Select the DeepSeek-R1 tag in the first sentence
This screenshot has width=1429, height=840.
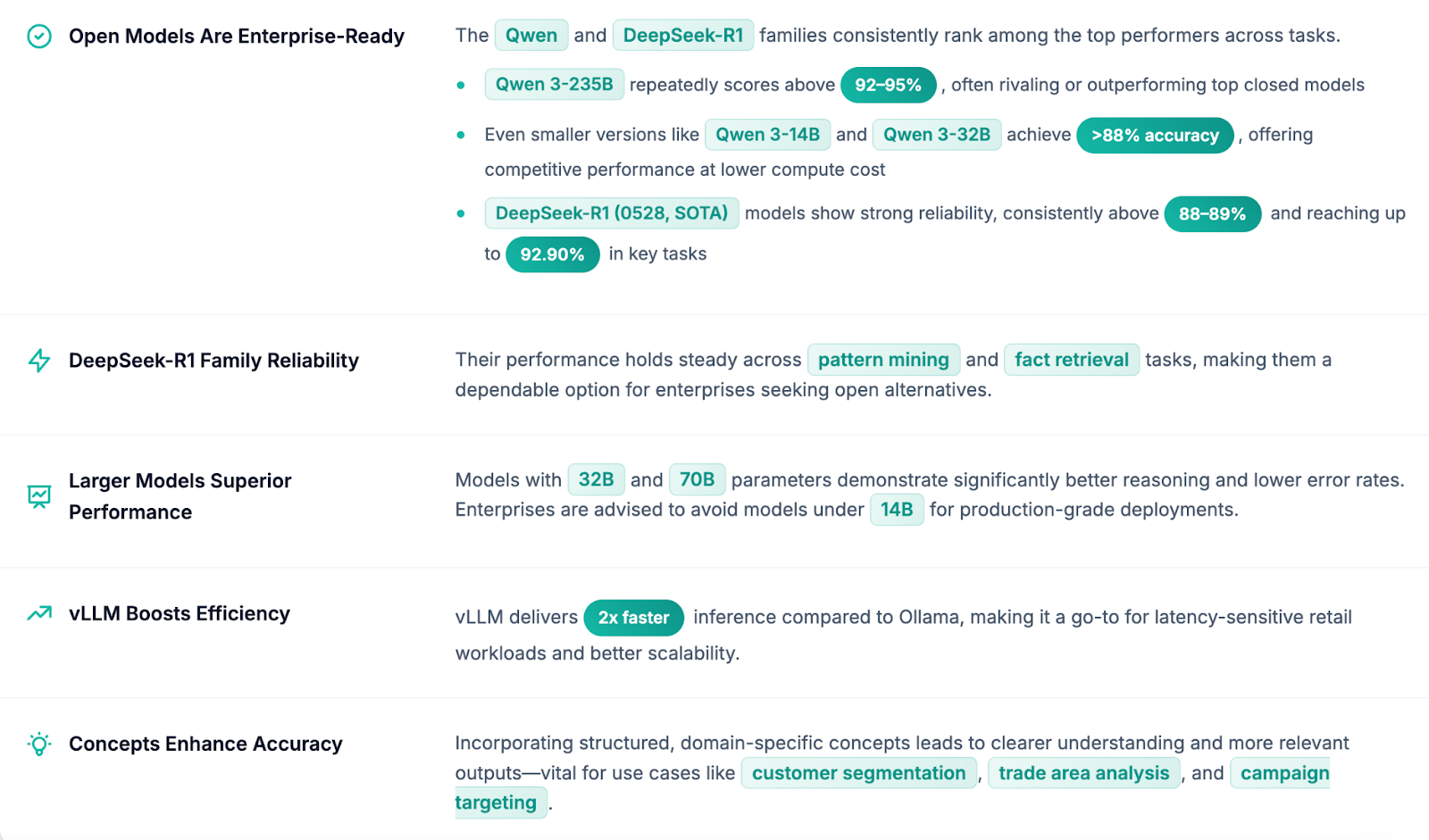[x=683, y=36]
